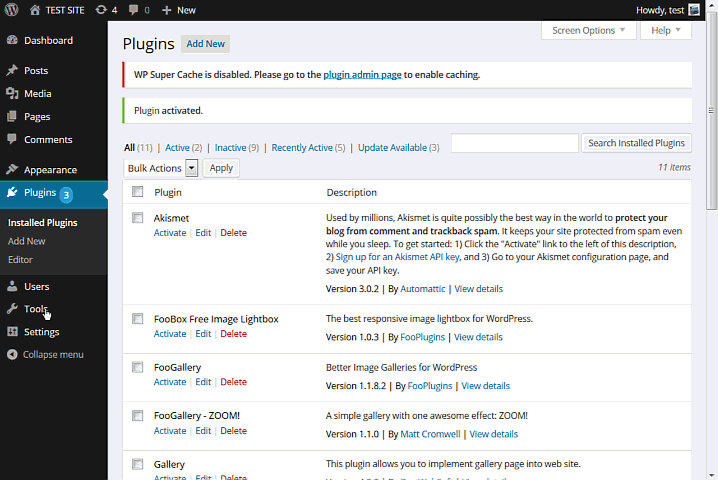The width and height of the screenshot is (718, 480).
Task: Click the Apply bulk action button
Action: (x=221, y=168)
